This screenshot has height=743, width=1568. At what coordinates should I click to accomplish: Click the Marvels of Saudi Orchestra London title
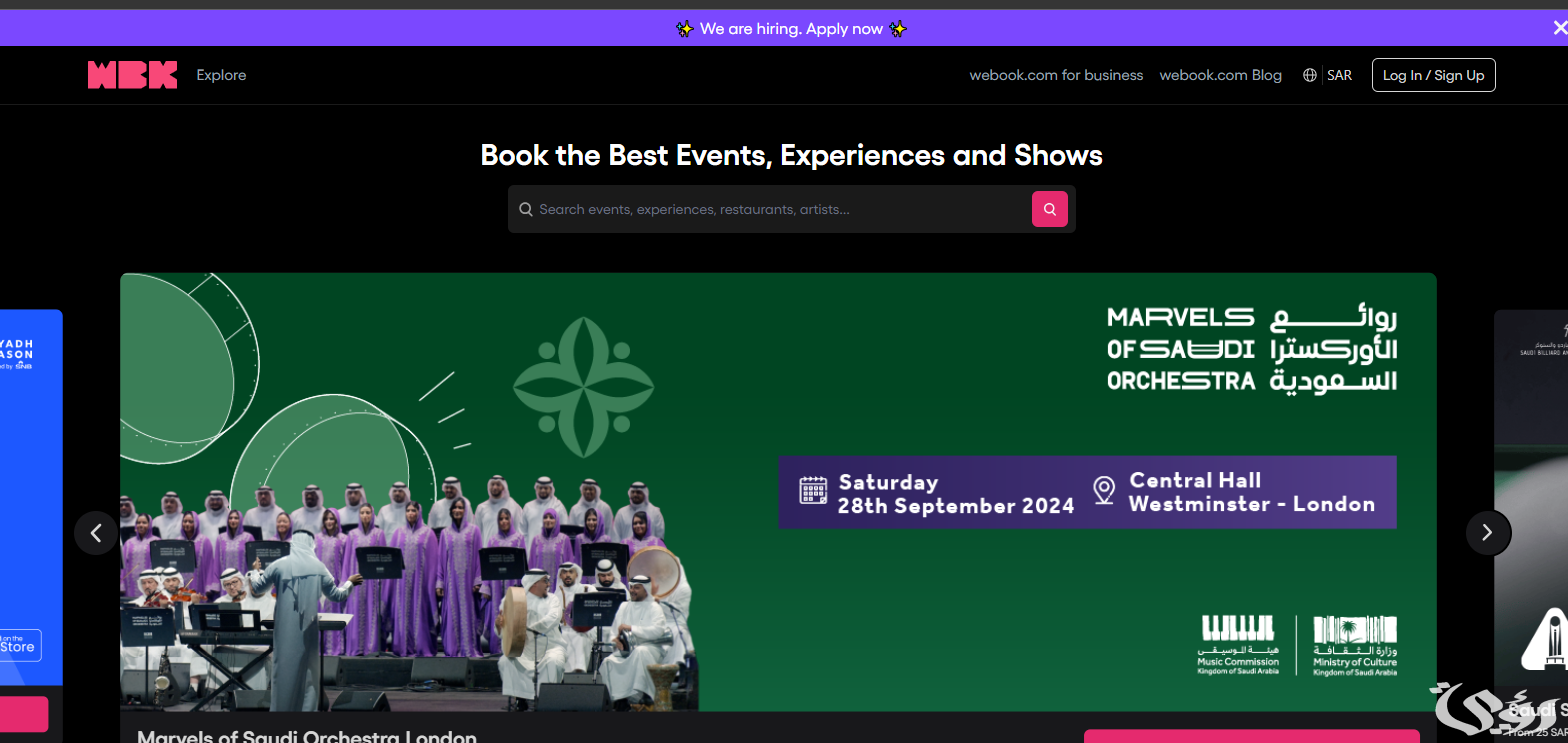pyautogui.click(x=307, y=737)
